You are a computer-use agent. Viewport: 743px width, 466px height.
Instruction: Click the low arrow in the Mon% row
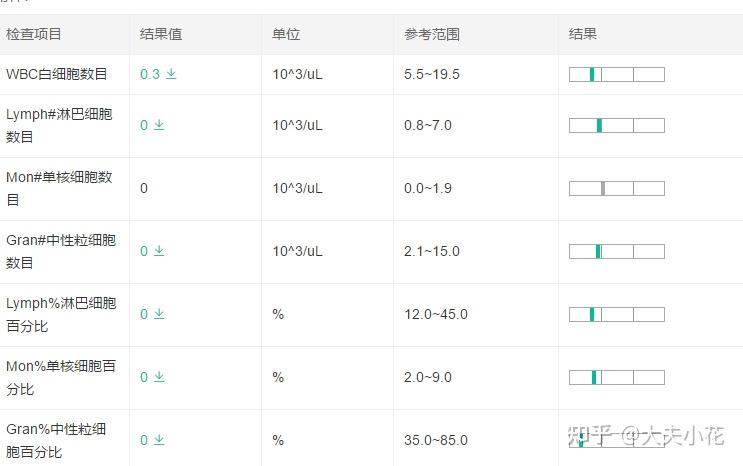159,377
